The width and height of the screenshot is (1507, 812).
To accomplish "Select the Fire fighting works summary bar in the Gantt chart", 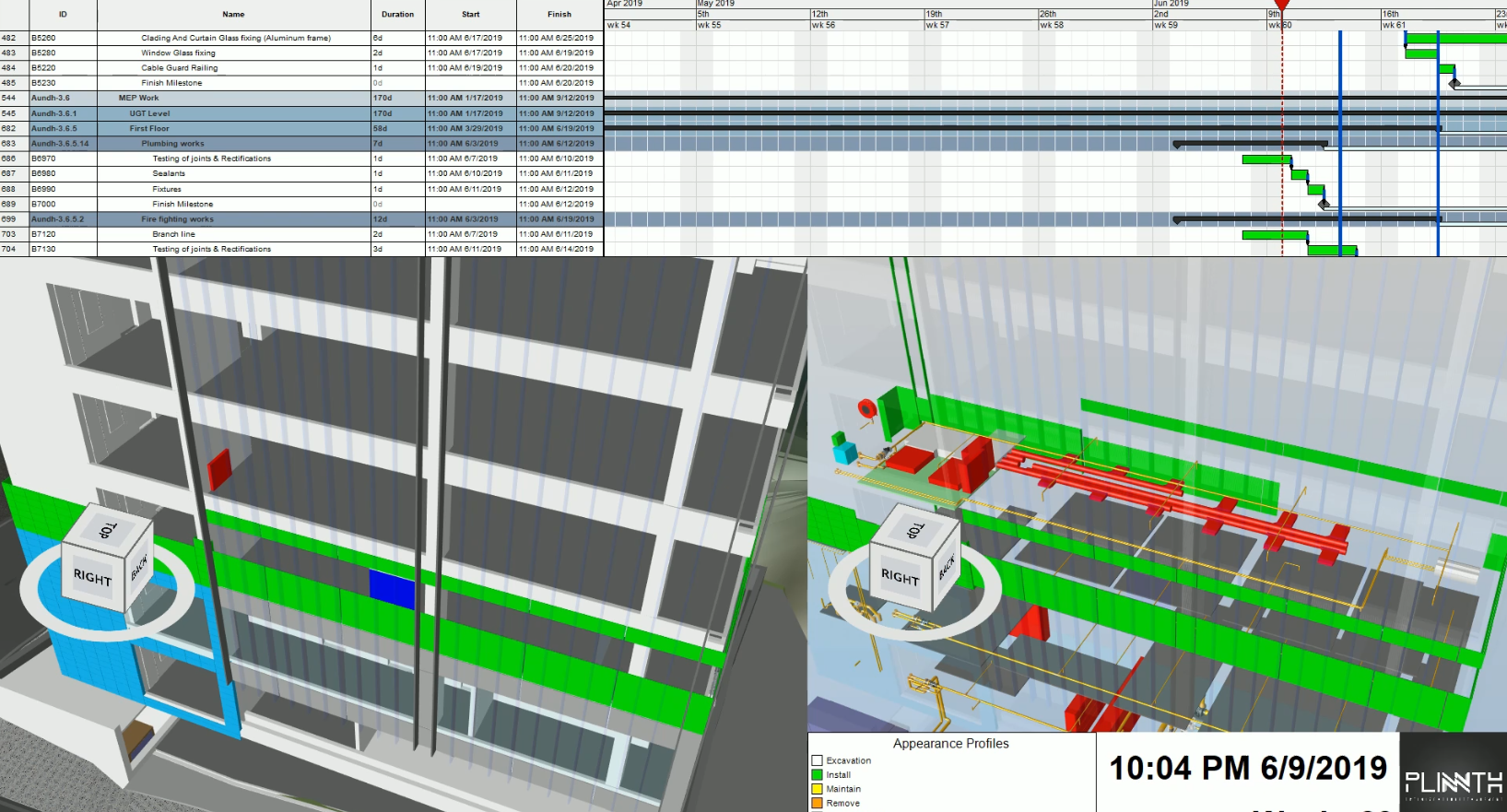I will pos(1308,219).
